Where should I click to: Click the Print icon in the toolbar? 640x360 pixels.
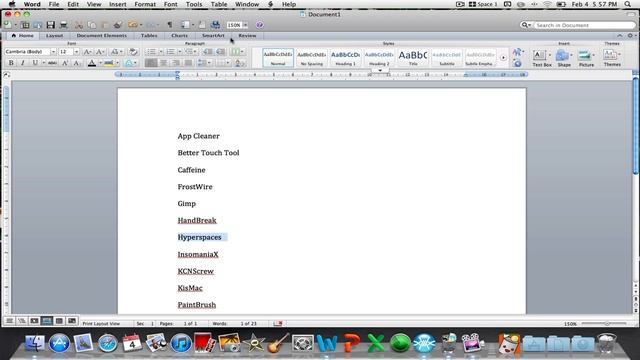63,25
